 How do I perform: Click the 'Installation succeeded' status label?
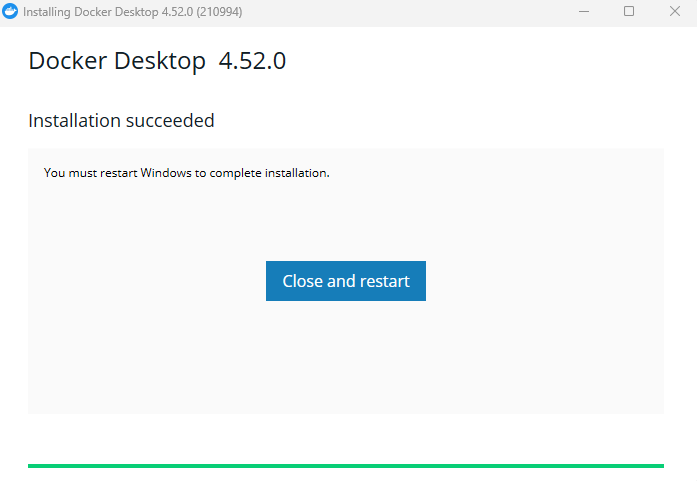pos(121,121)
